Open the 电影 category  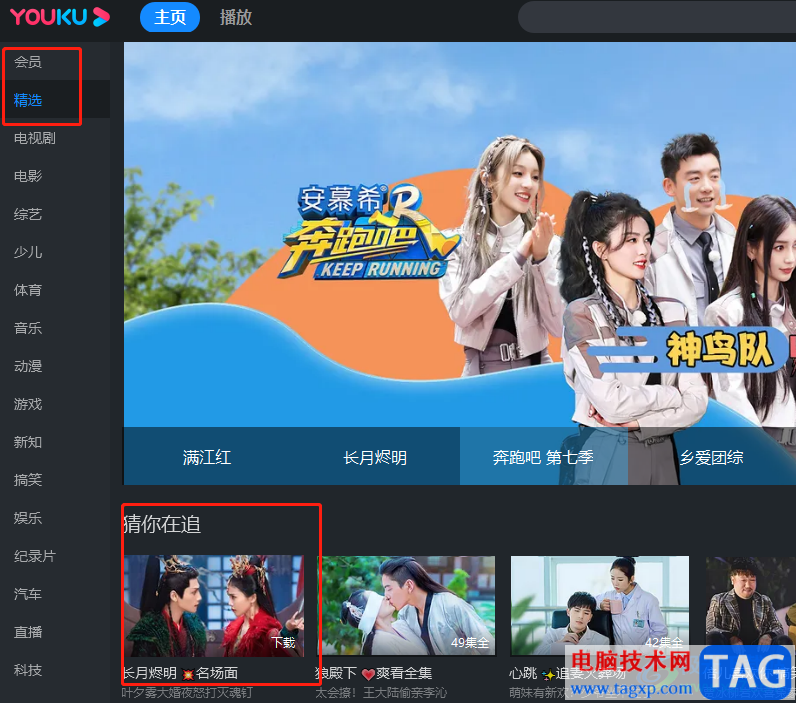tap(28, 176)
